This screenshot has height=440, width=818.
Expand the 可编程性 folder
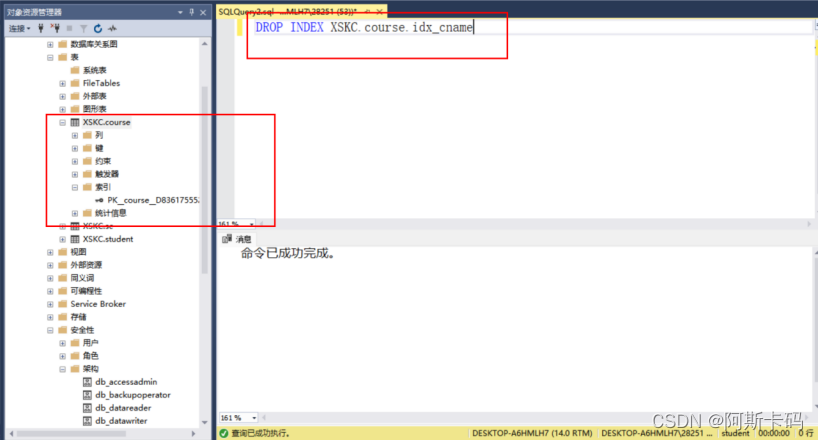50,291
